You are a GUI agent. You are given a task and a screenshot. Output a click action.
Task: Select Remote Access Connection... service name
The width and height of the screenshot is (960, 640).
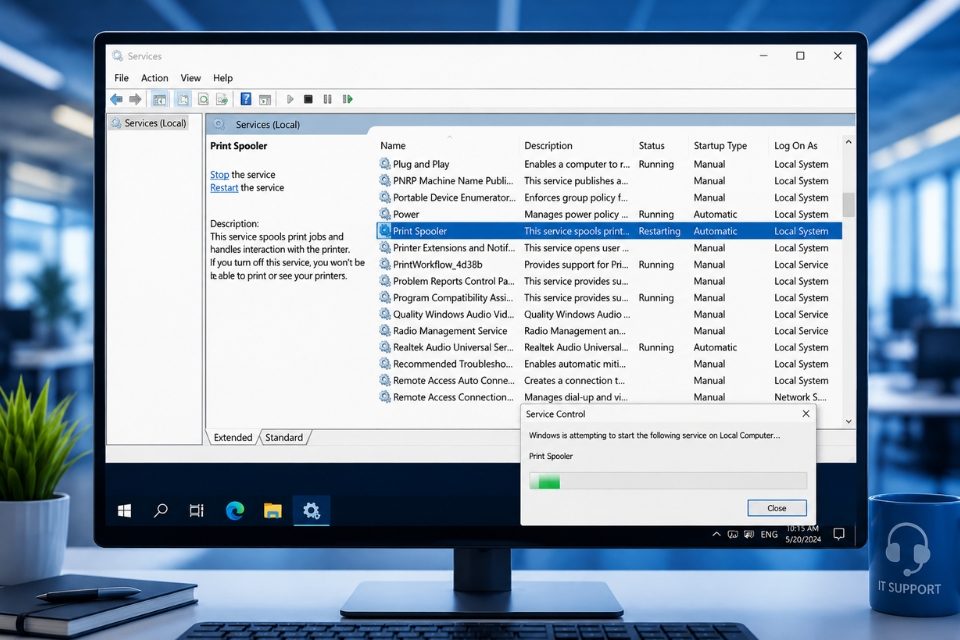click(x=453, y=397)
